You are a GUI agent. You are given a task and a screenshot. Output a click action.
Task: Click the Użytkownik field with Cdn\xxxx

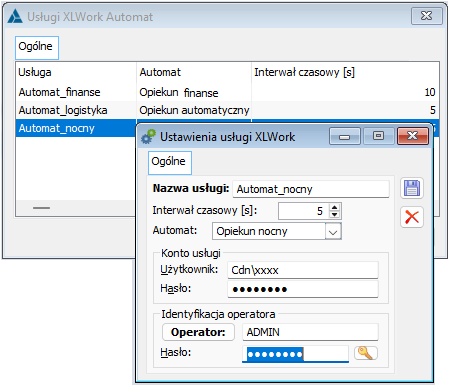[x=303, y=270]
